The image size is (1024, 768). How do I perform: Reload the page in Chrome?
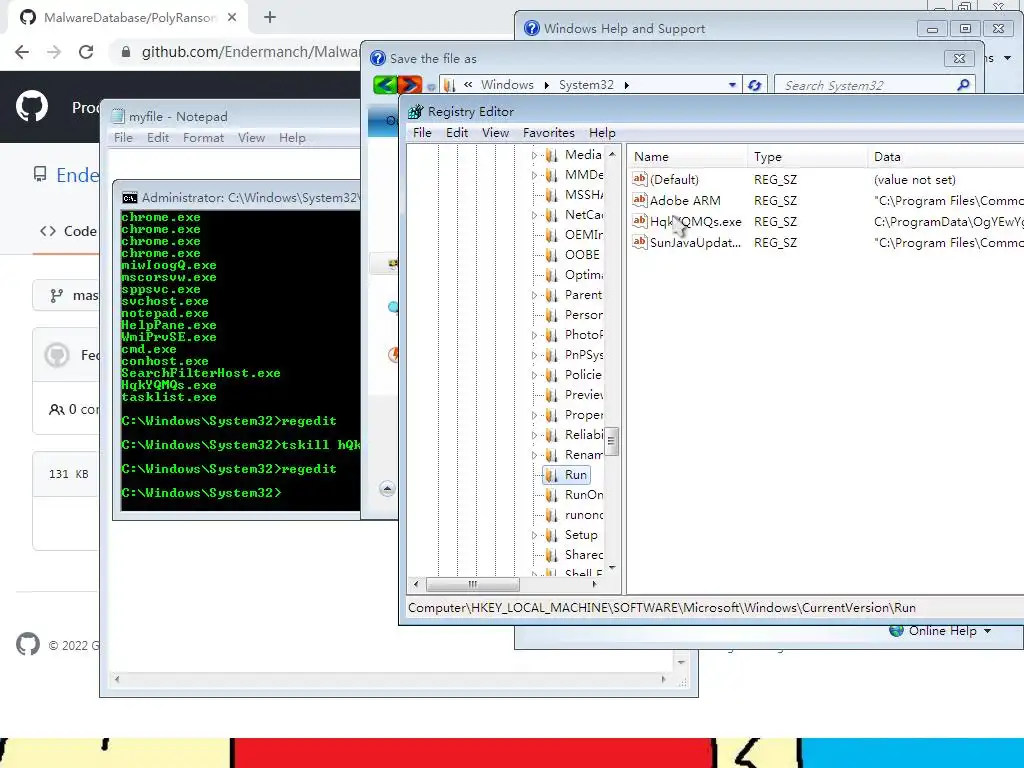[x=86, y=52]
